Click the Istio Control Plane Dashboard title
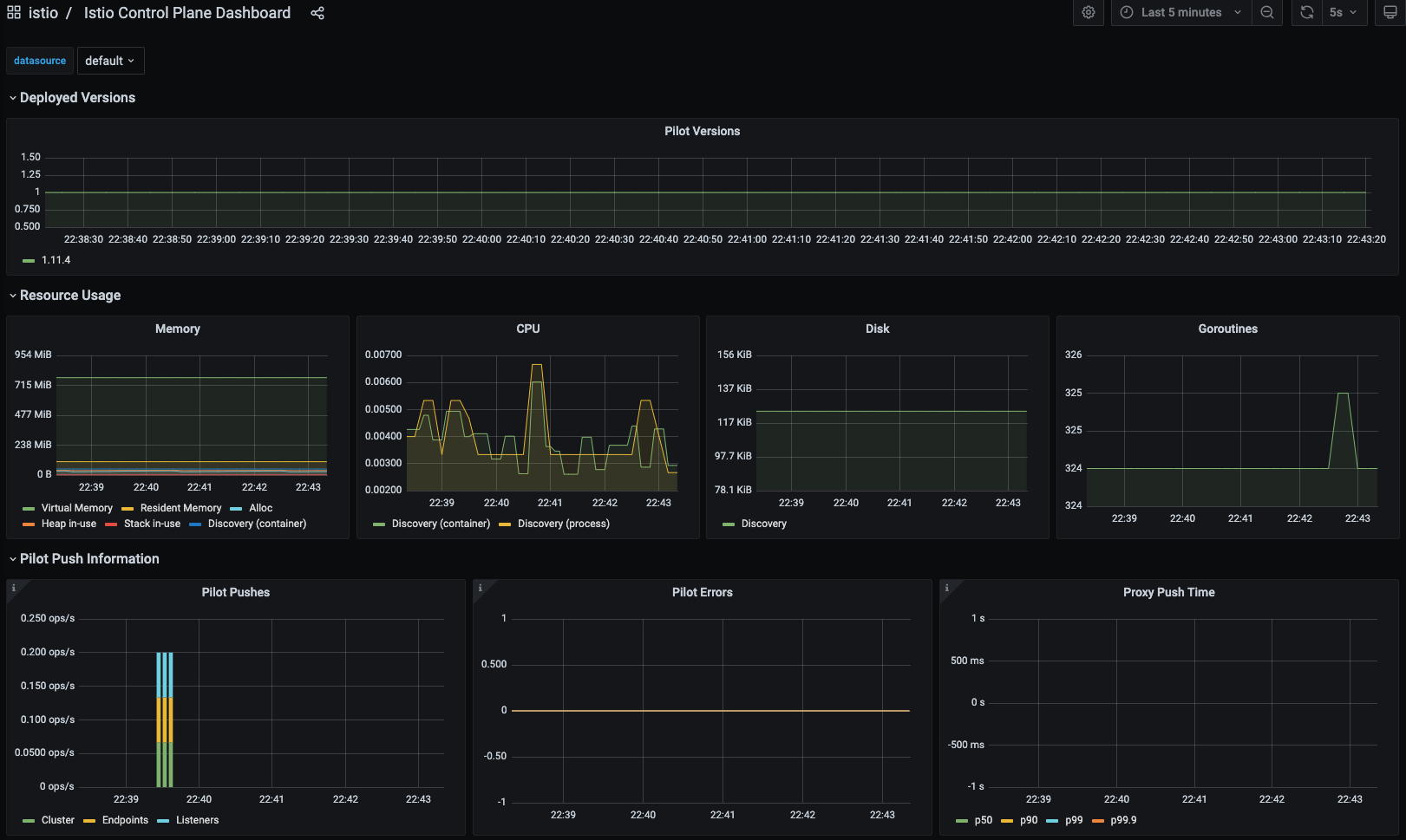 [187, 13]
